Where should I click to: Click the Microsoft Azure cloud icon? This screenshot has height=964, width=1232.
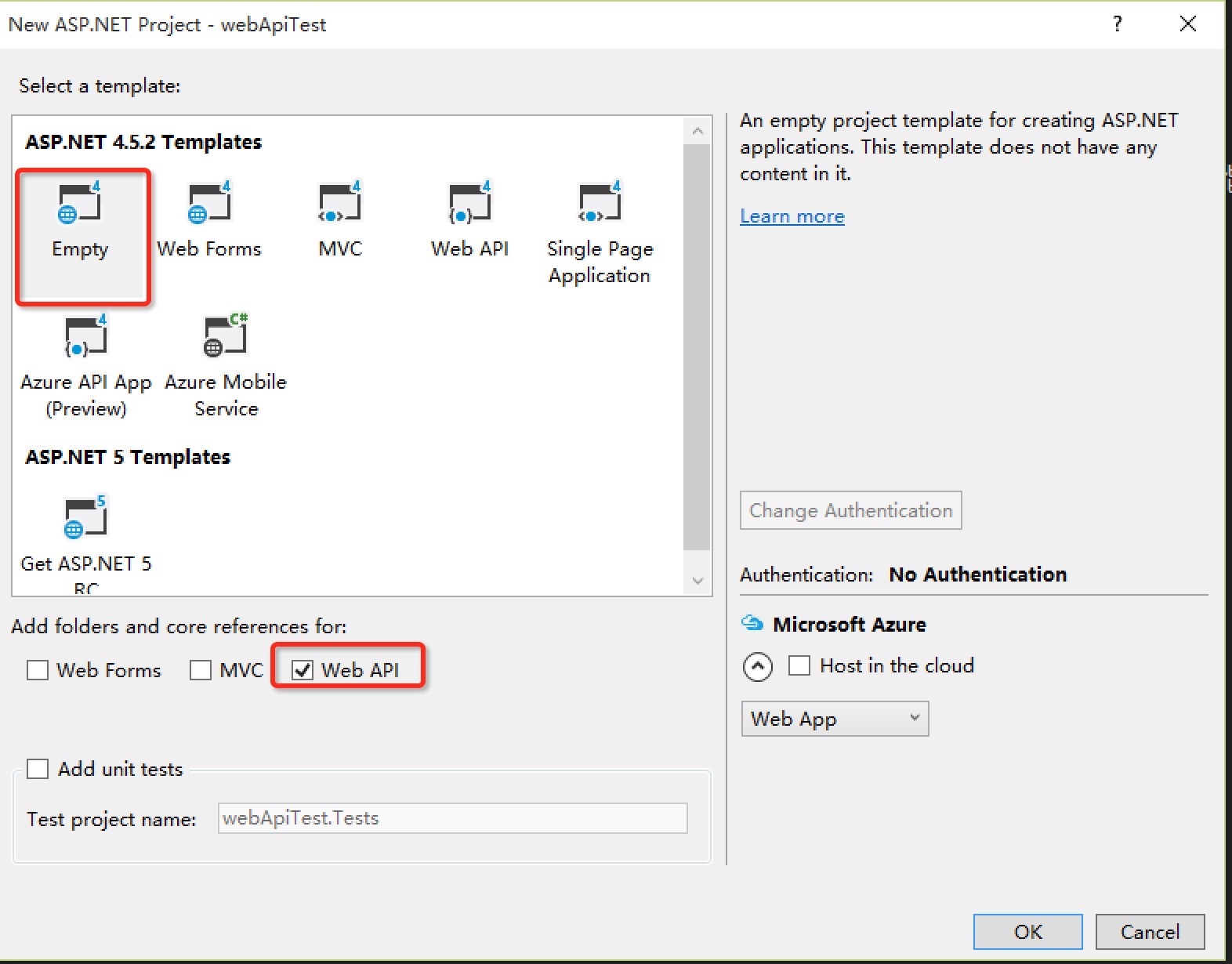[752, 623]
